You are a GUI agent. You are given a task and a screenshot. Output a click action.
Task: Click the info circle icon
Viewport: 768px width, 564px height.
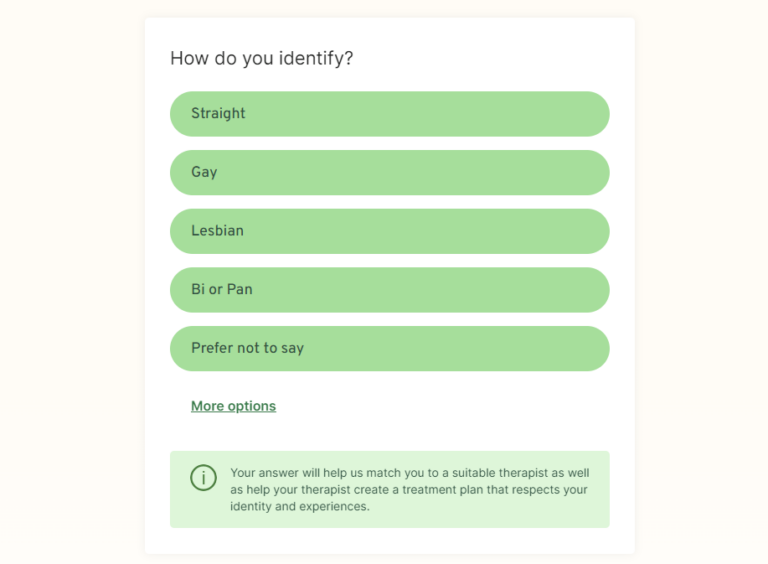coord(203,478)
